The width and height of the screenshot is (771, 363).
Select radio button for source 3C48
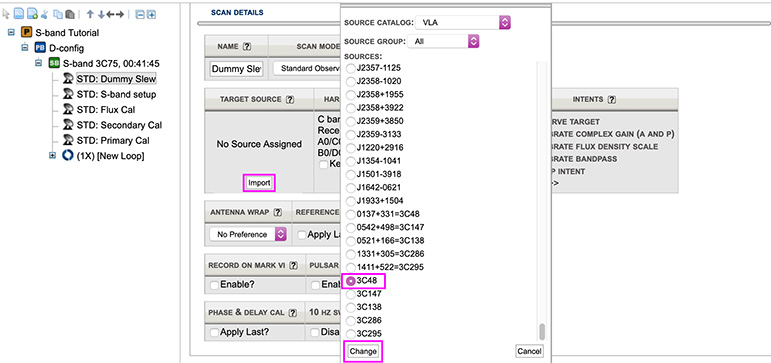tap(351, 281)
